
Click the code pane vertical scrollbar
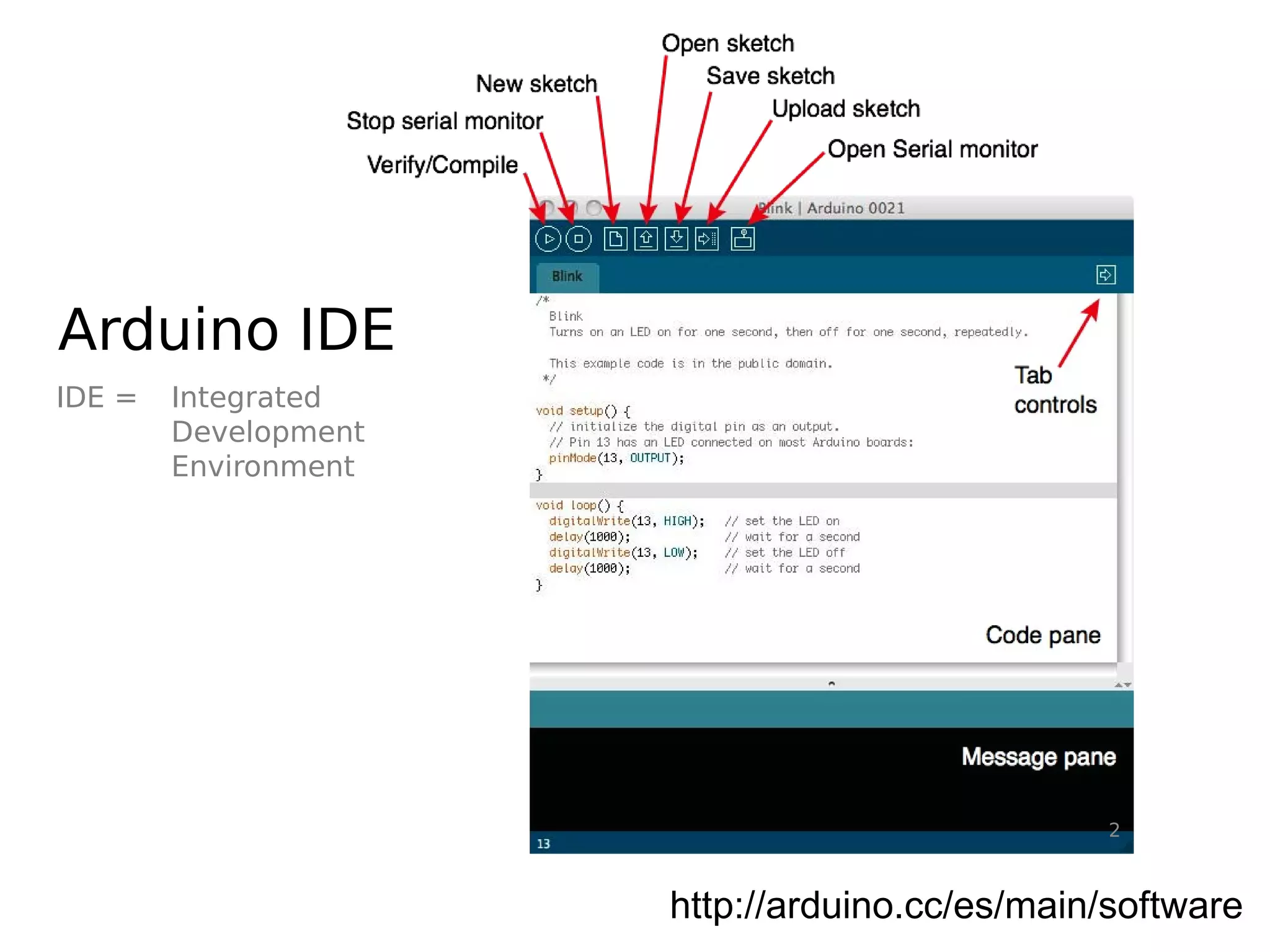coord(1124,478)
